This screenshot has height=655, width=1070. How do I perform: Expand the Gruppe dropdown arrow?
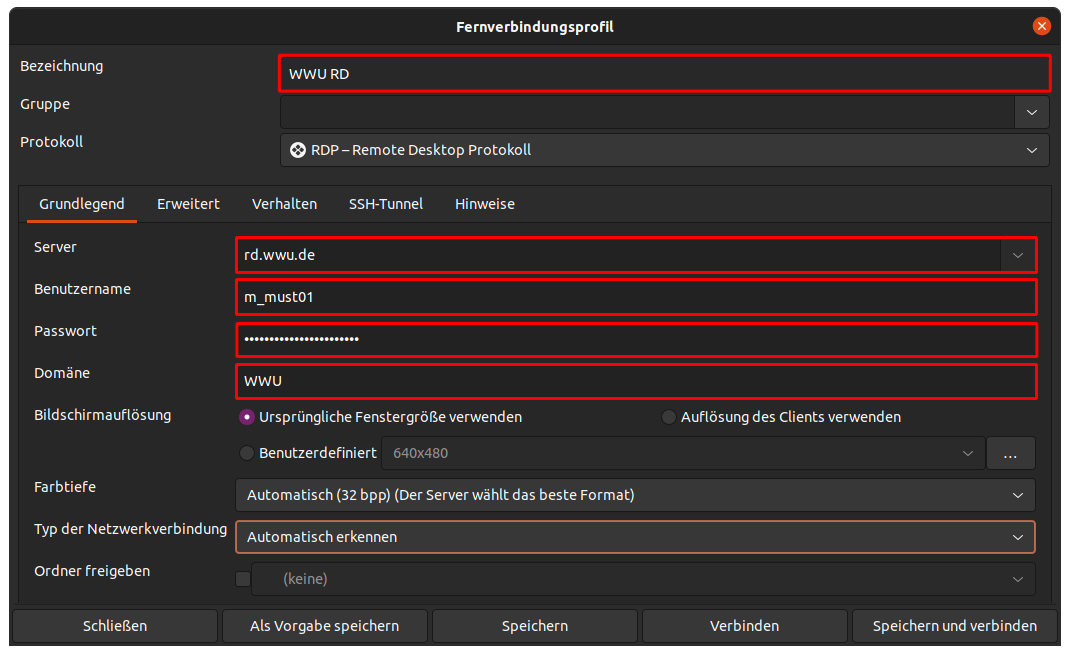[1031, 112]
